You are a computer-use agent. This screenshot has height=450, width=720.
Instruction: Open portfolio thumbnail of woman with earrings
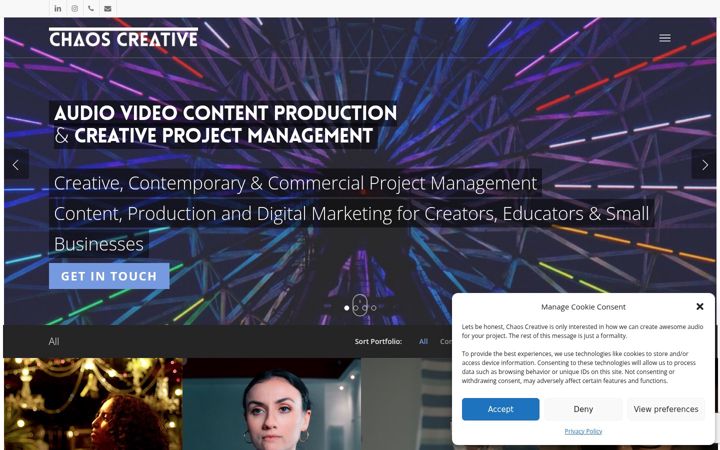[x=271, y=404]
